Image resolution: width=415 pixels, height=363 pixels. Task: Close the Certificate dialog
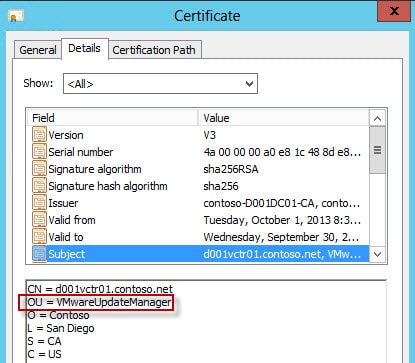[x=394, y=11]
